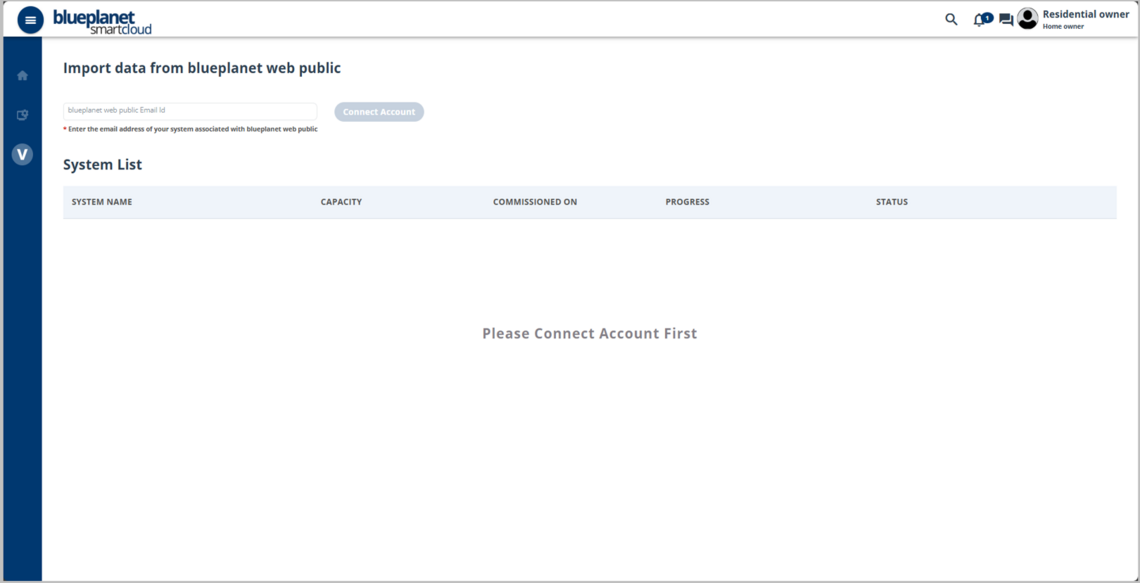Click the Home owner role label

[x=1063, y=27]
